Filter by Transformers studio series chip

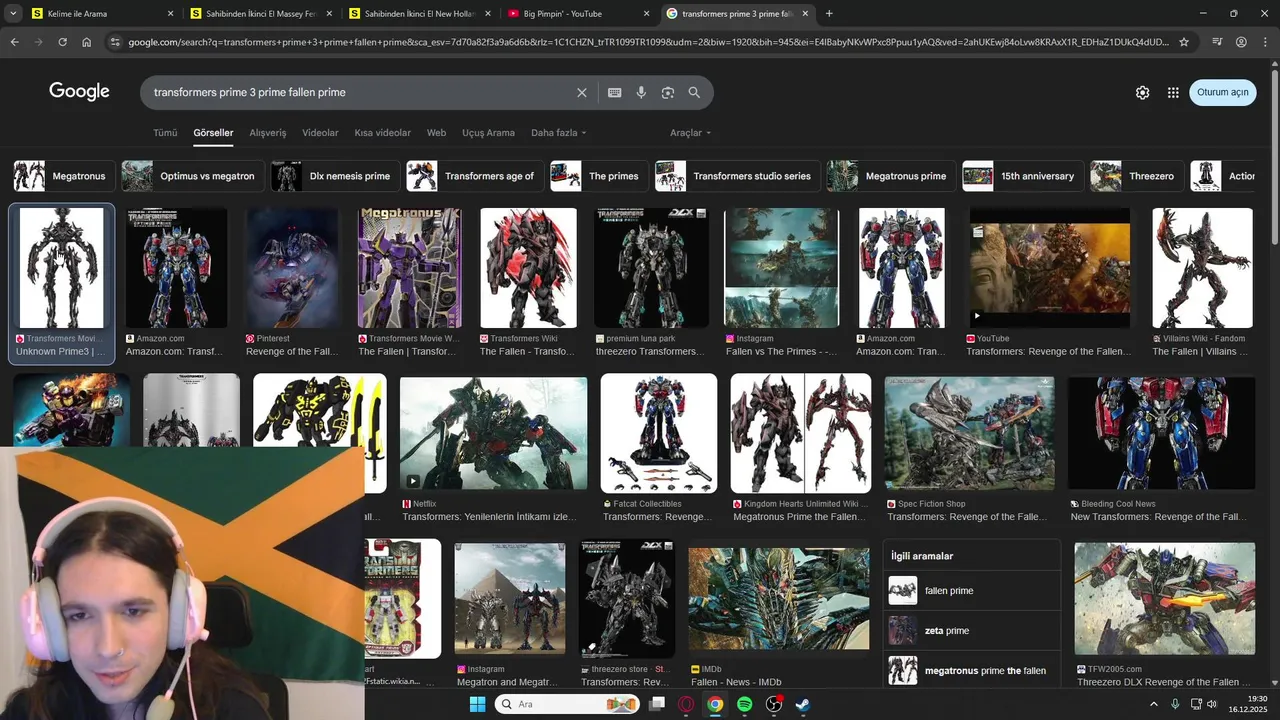click(737, 176)
